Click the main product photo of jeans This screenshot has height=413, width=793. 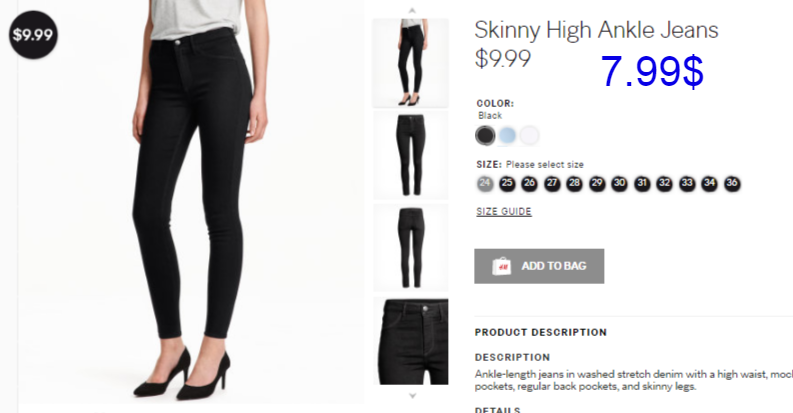[191, 202]
